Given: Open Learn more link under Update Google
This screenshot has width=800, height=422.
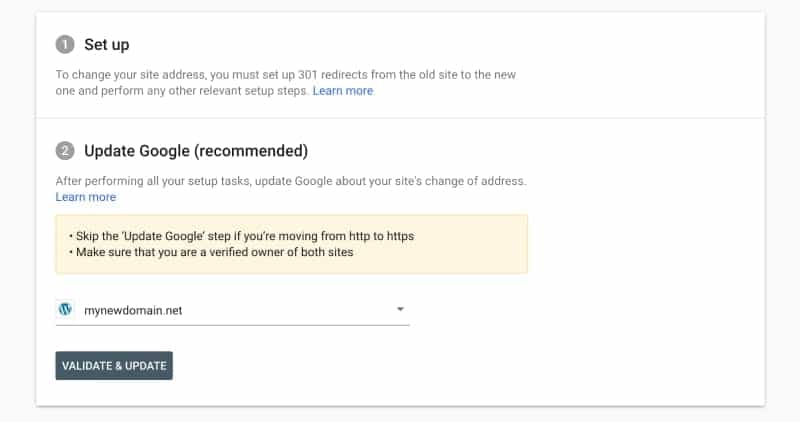Looking at the screenshot, I should pos(86,197).
